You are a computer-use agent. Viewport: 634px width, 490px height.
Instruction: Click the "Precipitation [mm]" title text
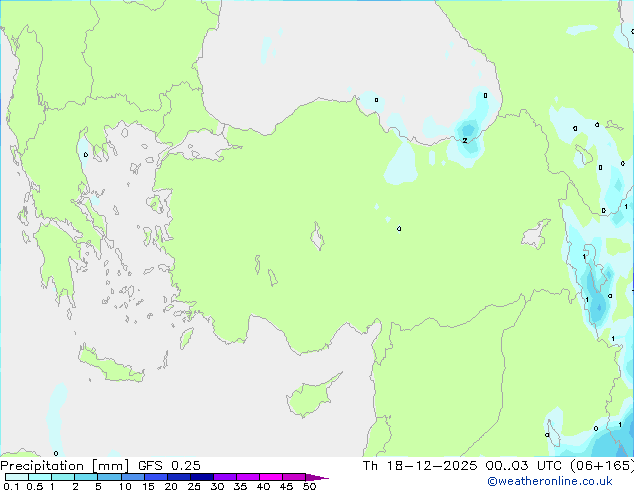pos(65,466)
